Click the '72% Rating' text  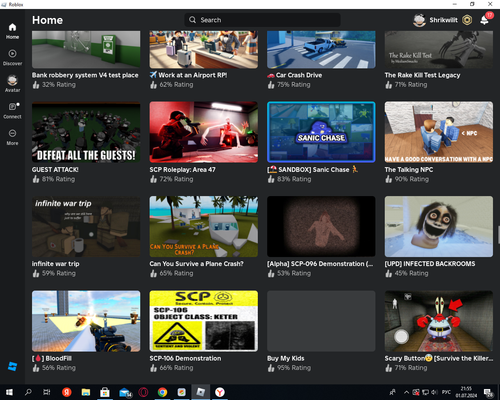pyautogui.click(x=176, y=179)
